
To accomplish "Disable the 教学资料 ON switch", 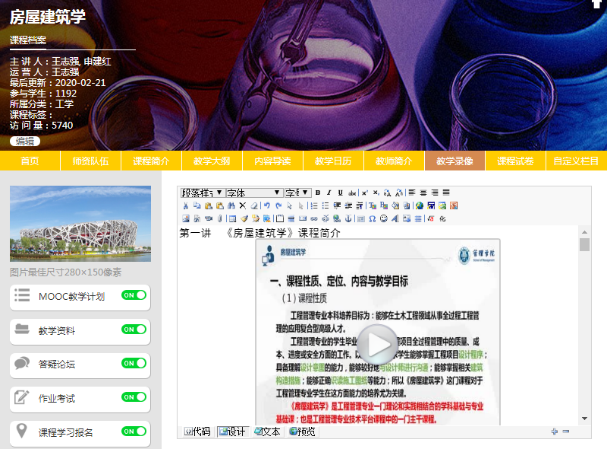I will point(134,330).
